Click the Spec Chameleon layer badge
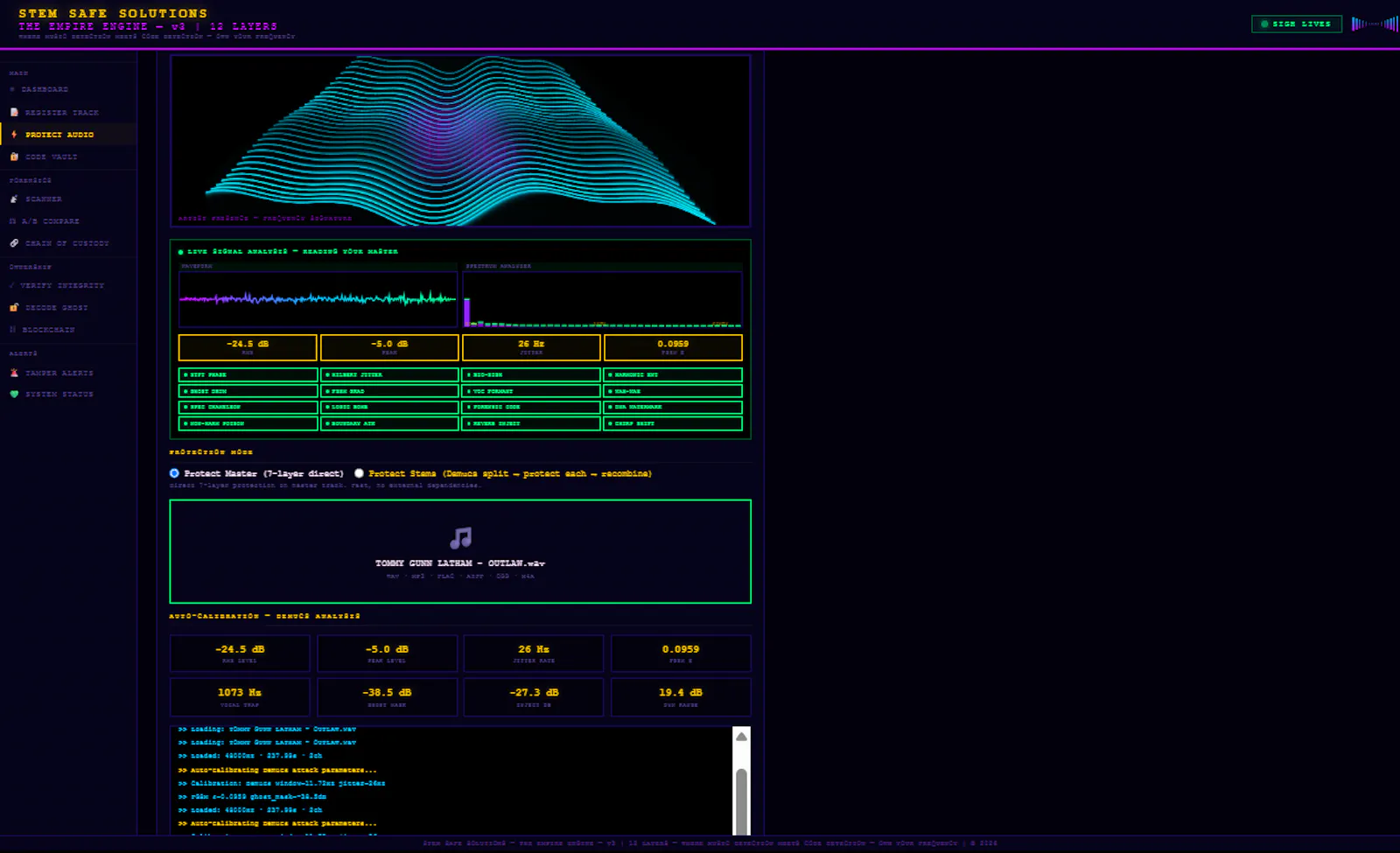1400x853 pixels. click(248, 407)
